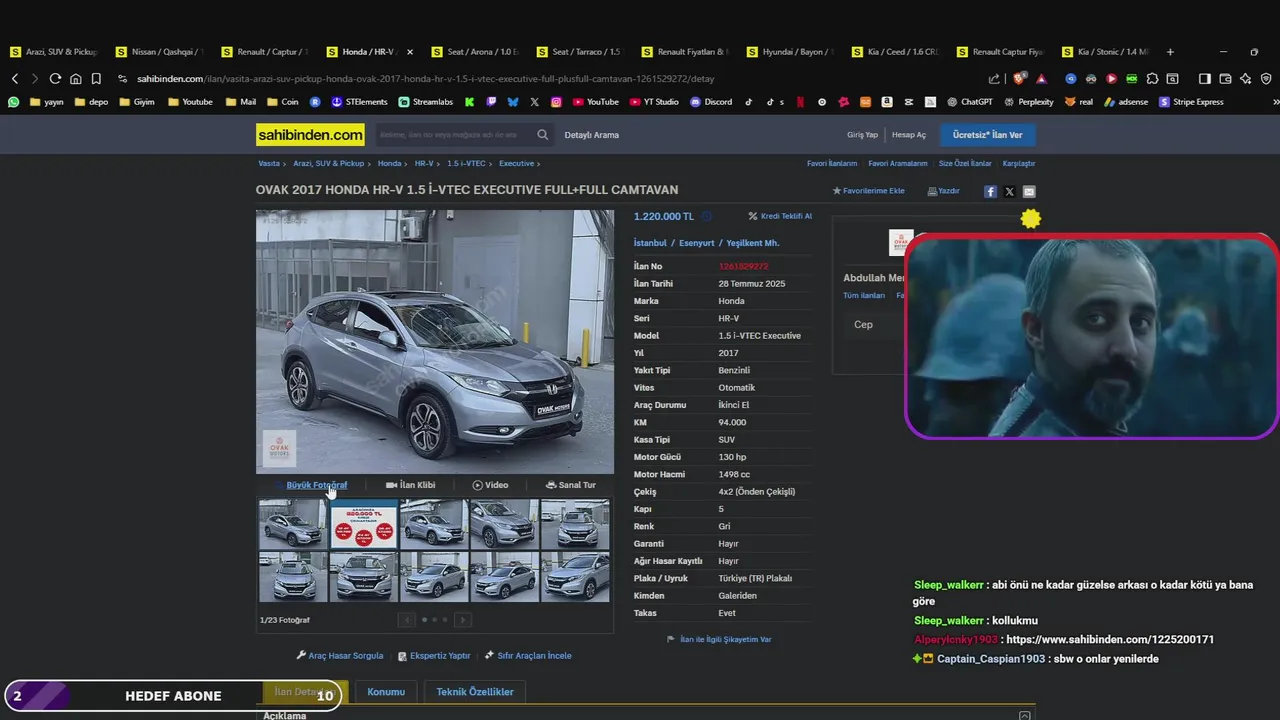Viewport: 1280px width, 720px height.
Task: Open the Karşılaştır link
Action: pyautogui.click(x=1019, y=163)
